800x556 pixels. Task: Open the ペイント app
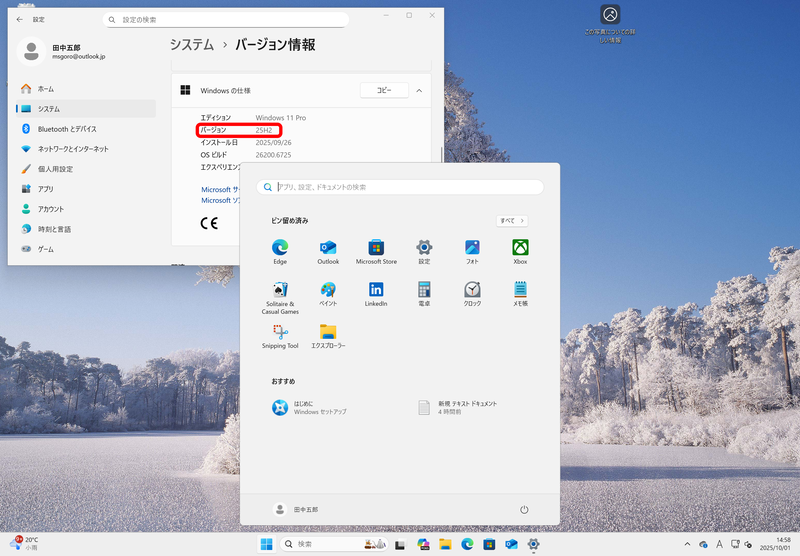[328, 294]
